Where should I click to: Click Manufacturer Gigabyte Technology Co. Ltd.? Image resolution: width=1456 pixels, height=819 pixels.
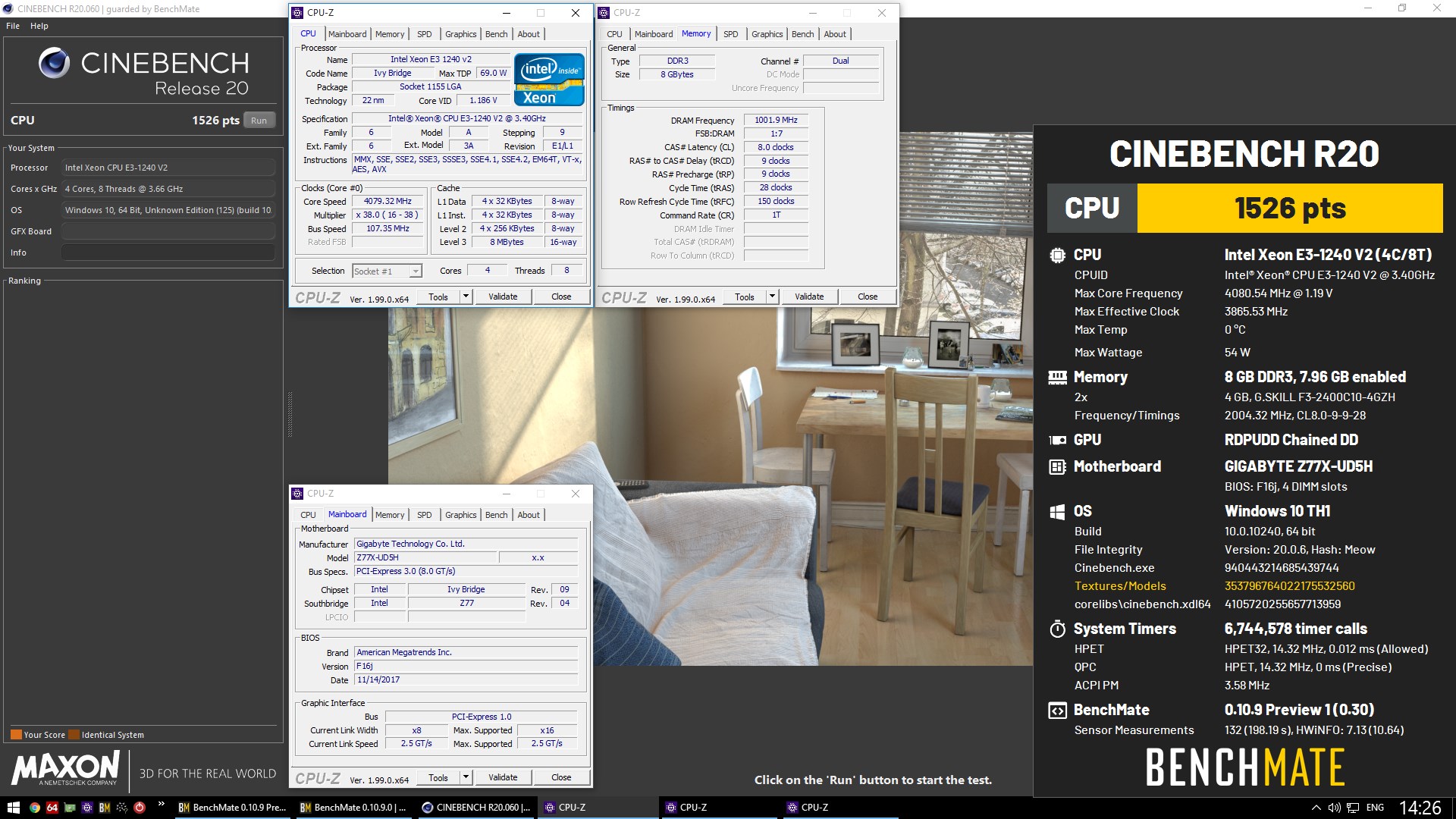point(466,544)
